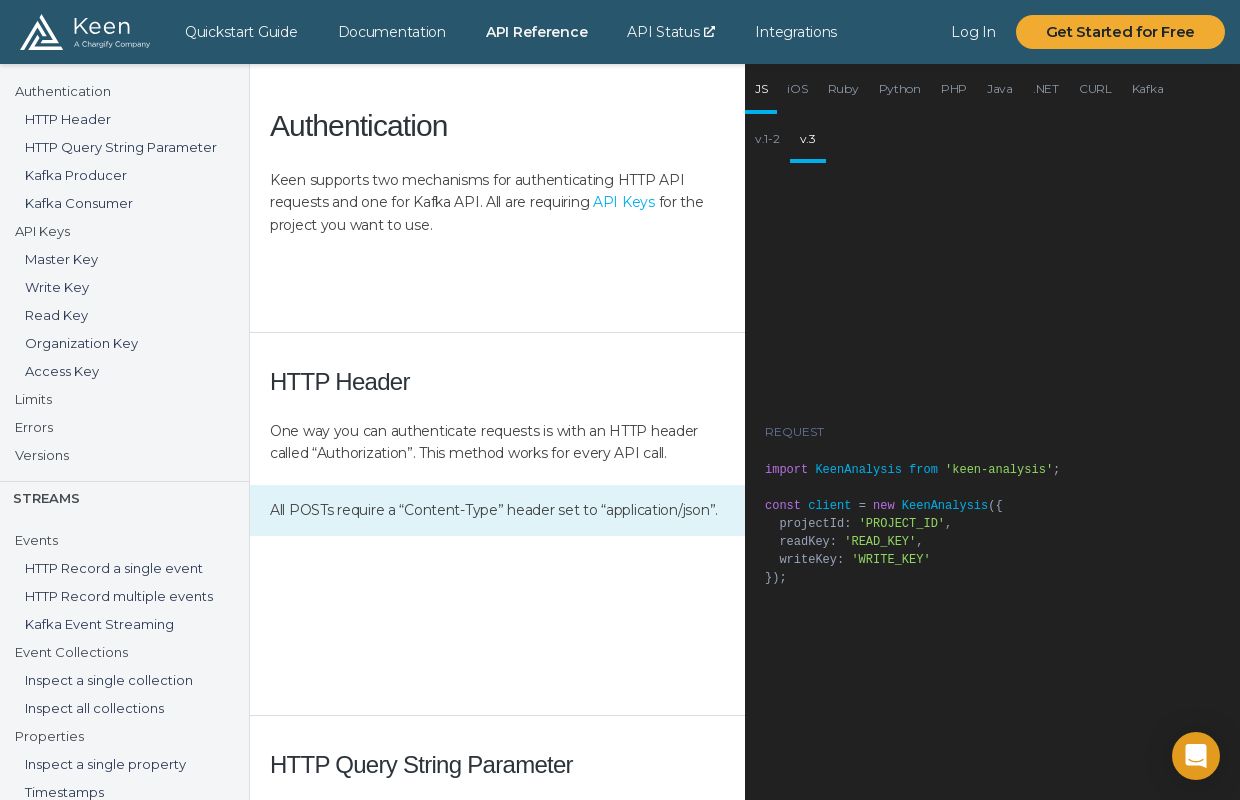1240x800 pixels.
Task: Click 'PROJECT_ID' string in the code
Action: (x=902, y=524)
